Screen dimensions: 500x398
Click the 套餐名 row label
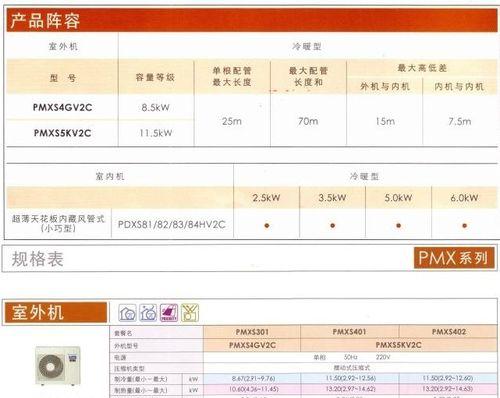point(123,333)
